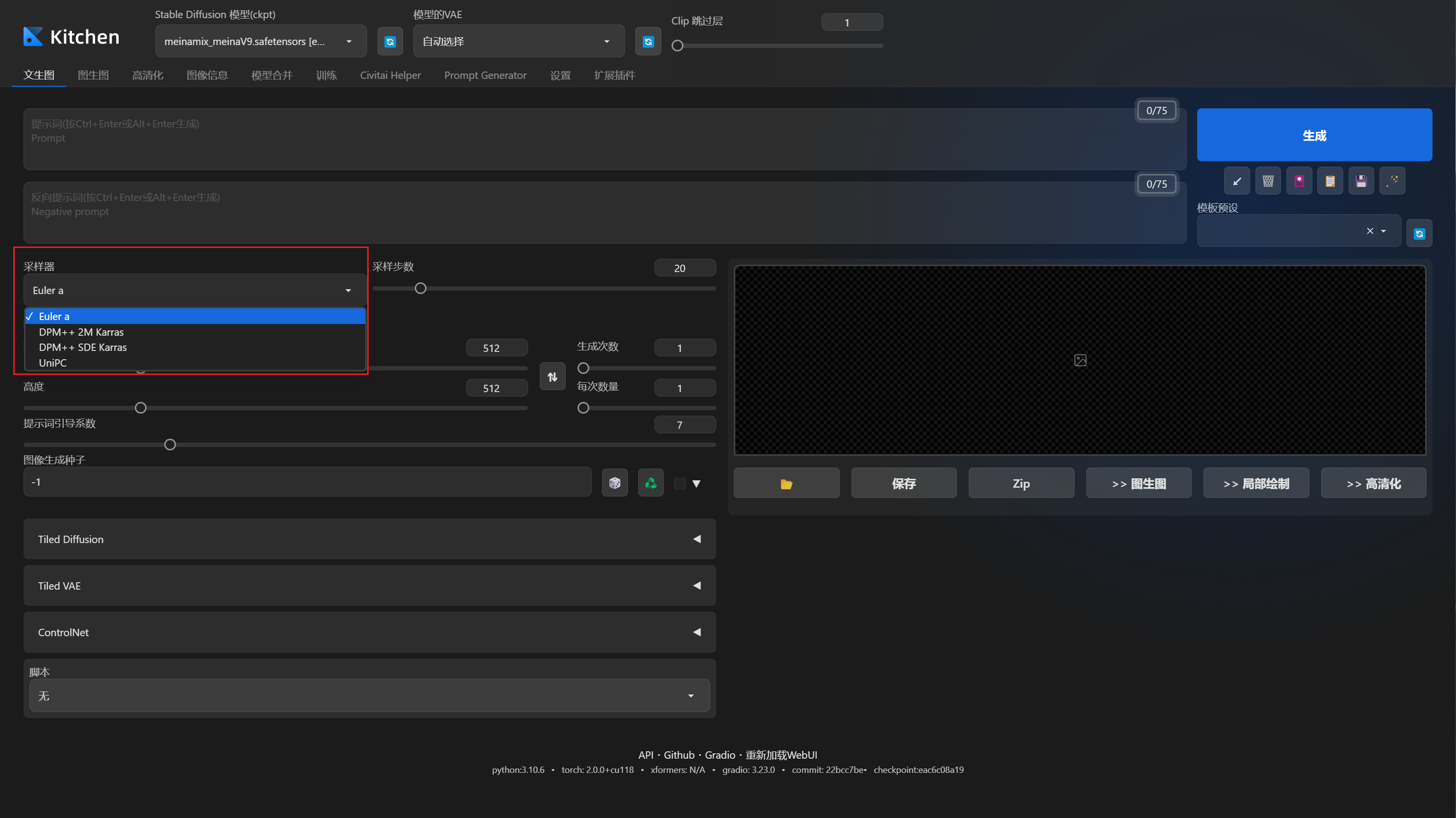
Task: Open the 图像信息 tab
Action: click(207, 75)
